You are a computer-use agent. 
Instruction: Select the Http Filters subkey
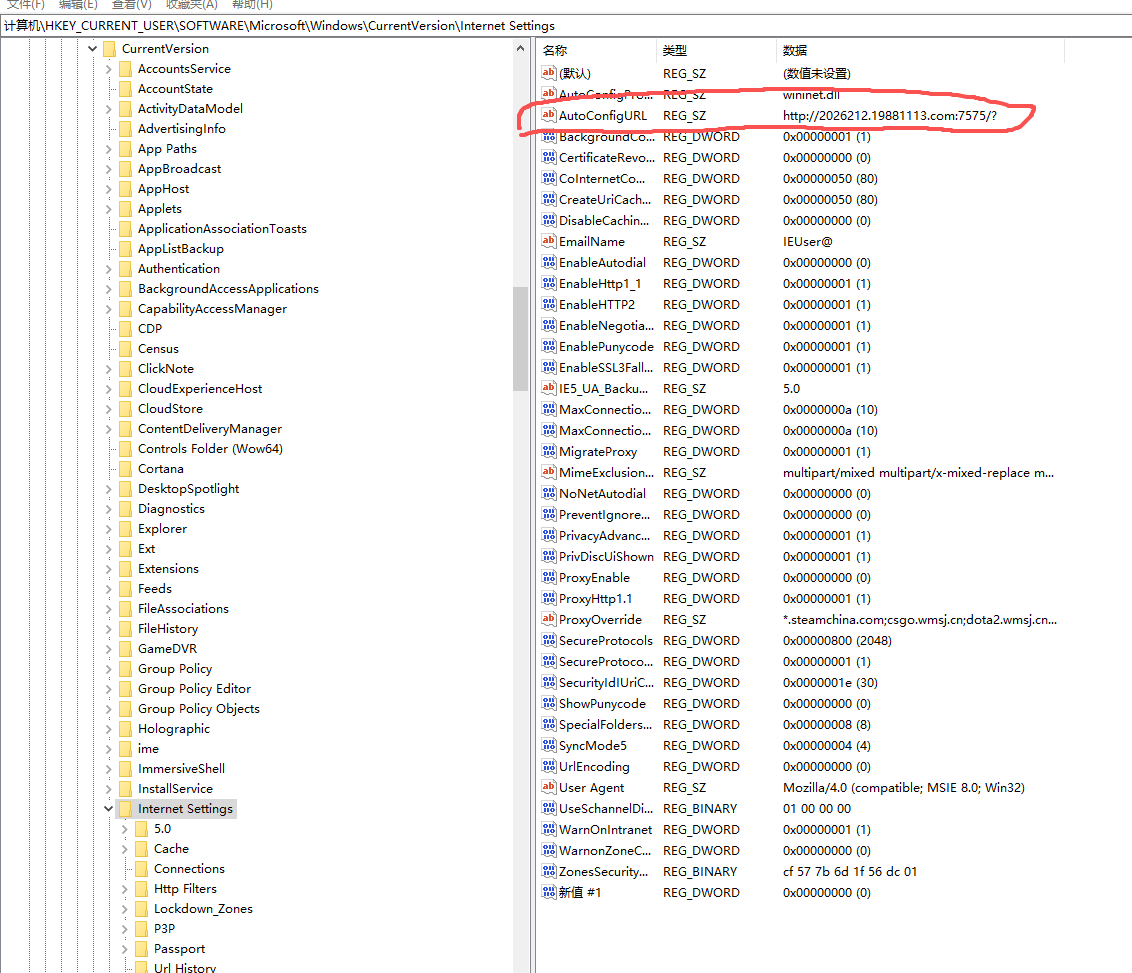(185, 889)
